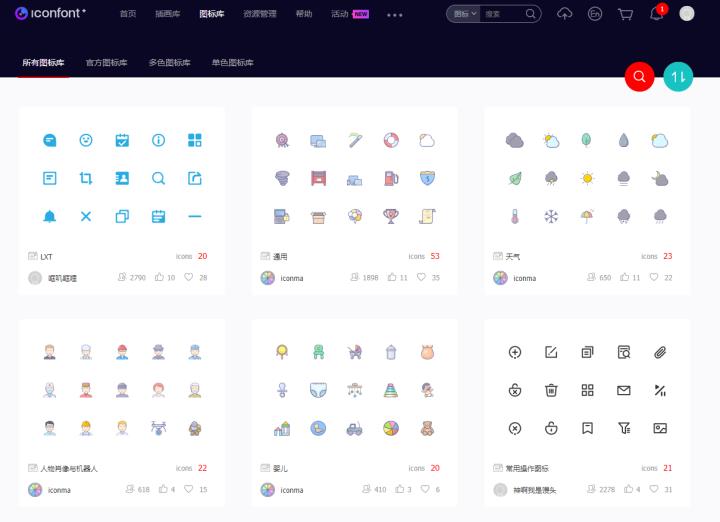The height and width of the screenshot is (522, 720).
Task: Expand the 图标 search type dropdown
Action: click(x=464, y=14)
